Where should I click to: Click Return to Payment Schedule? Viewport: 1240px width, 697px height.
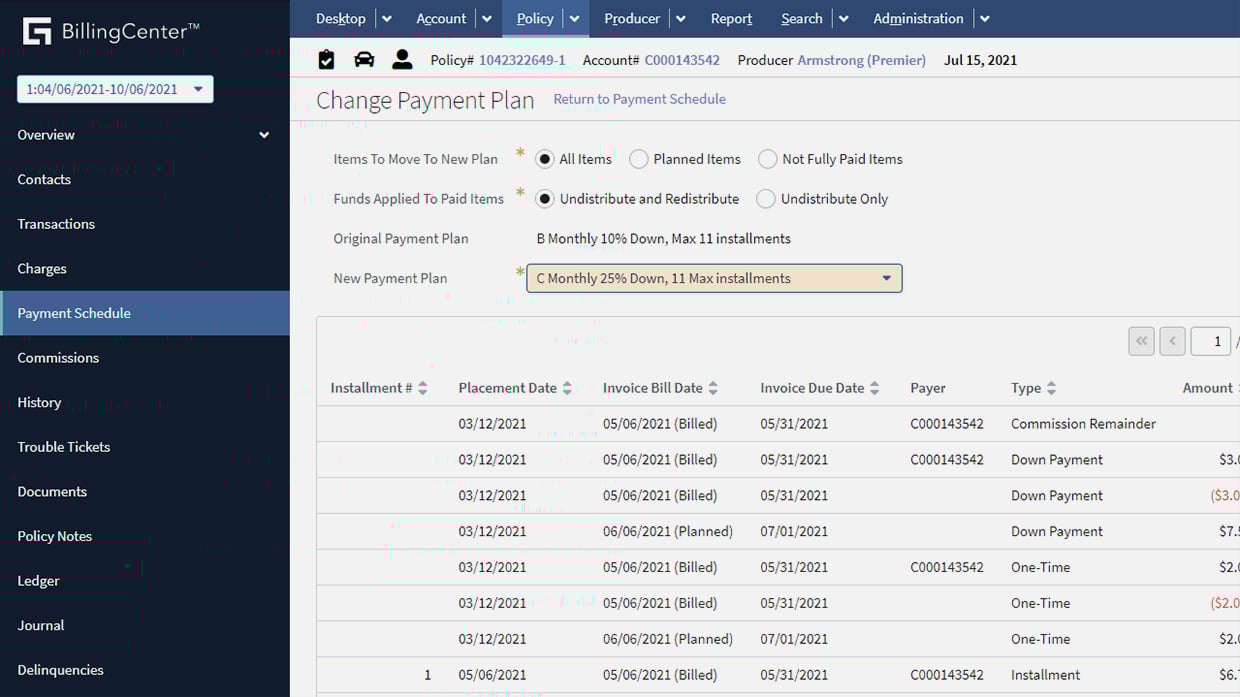(639, 99)
